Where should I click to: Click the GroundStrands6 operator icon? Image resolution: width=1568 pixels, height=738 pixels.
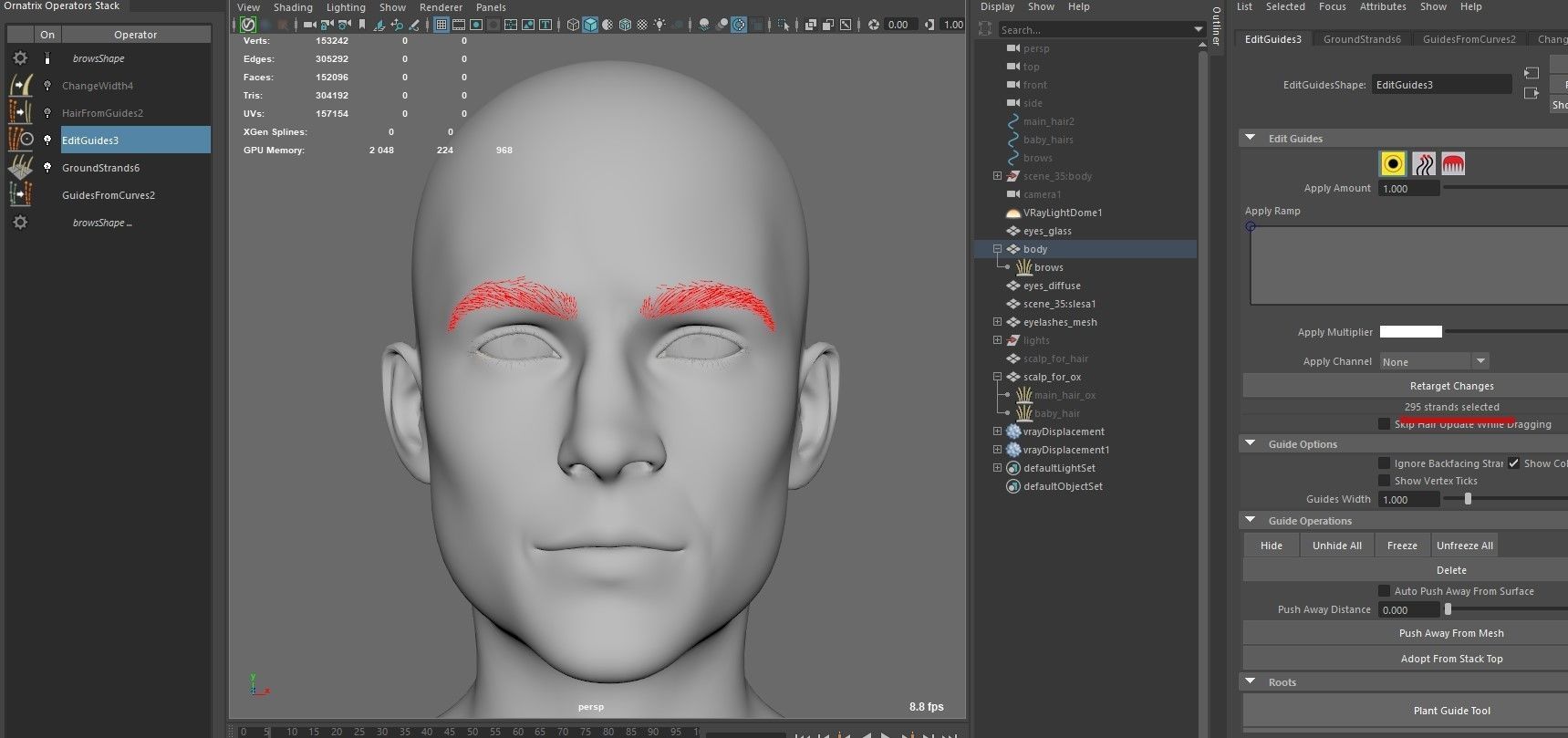click(x=20, y=168)
